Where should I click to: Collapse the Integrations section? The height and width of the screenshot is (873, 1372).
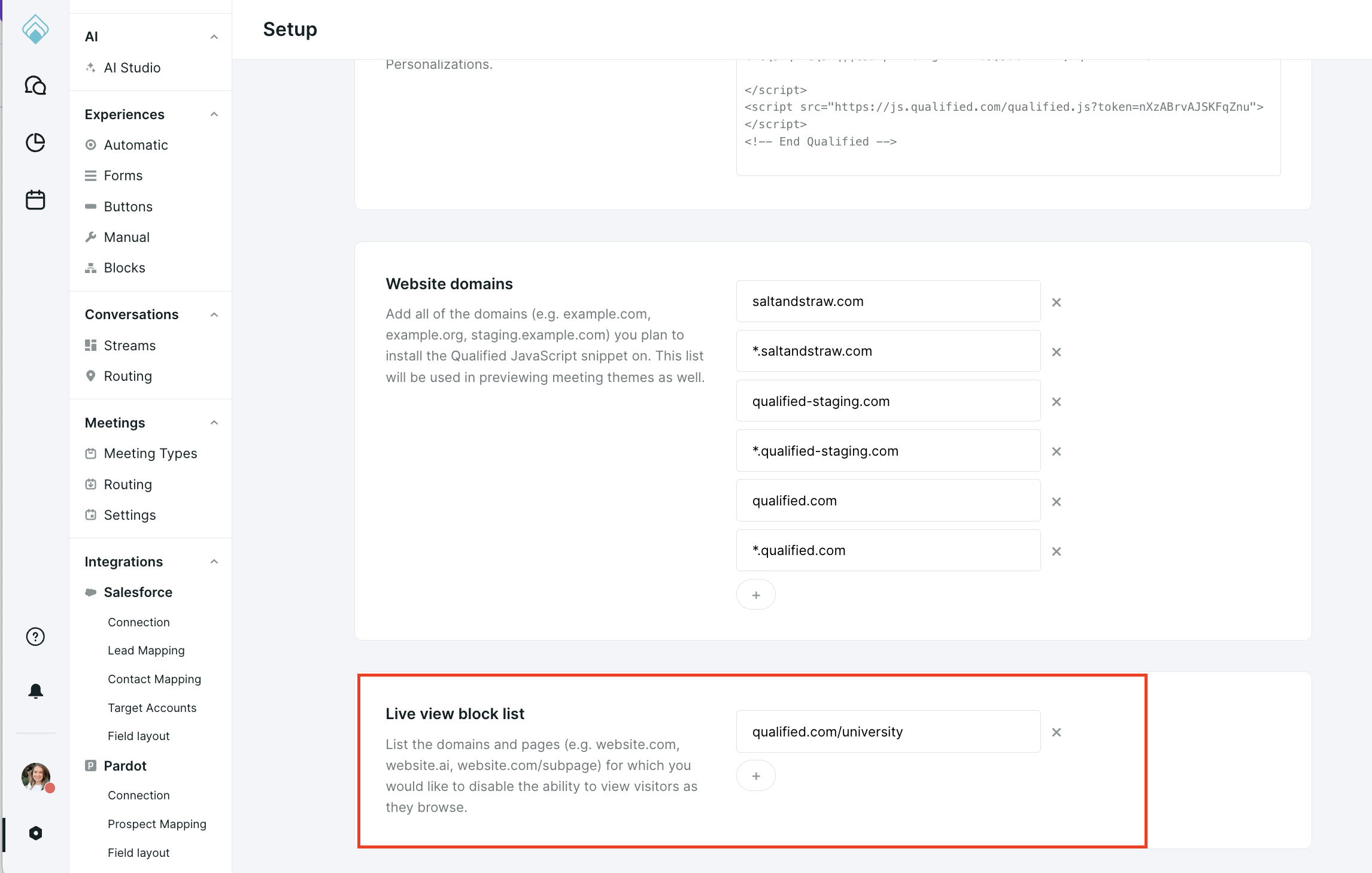click(x=214, y=561)
